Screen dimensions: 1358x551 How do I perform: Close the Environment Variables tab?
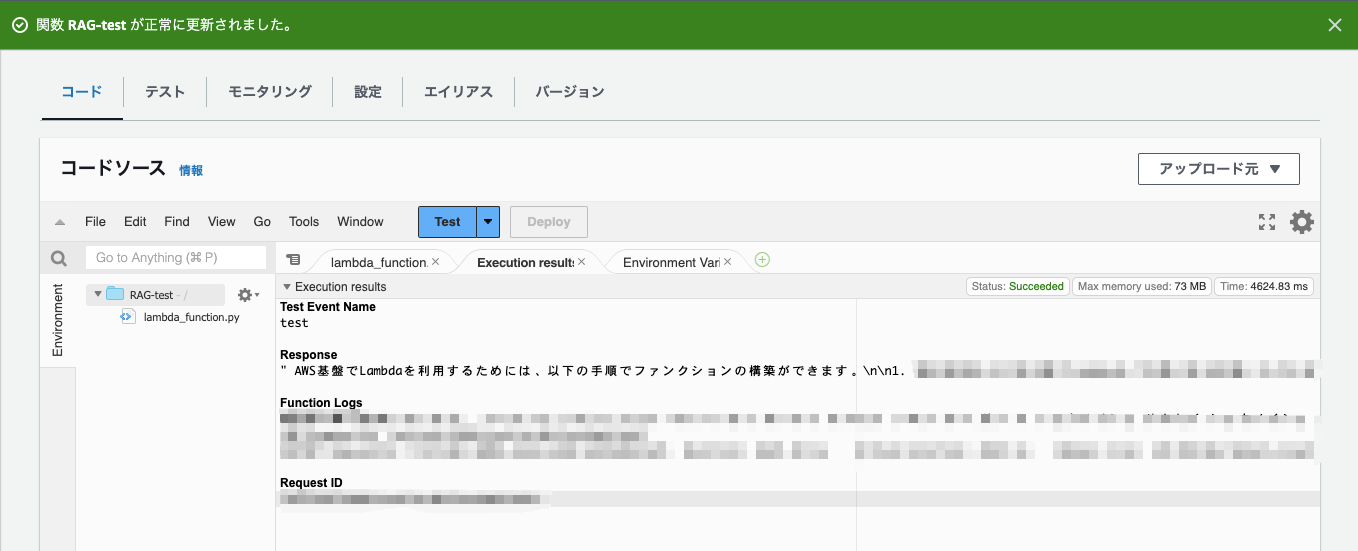728,262
